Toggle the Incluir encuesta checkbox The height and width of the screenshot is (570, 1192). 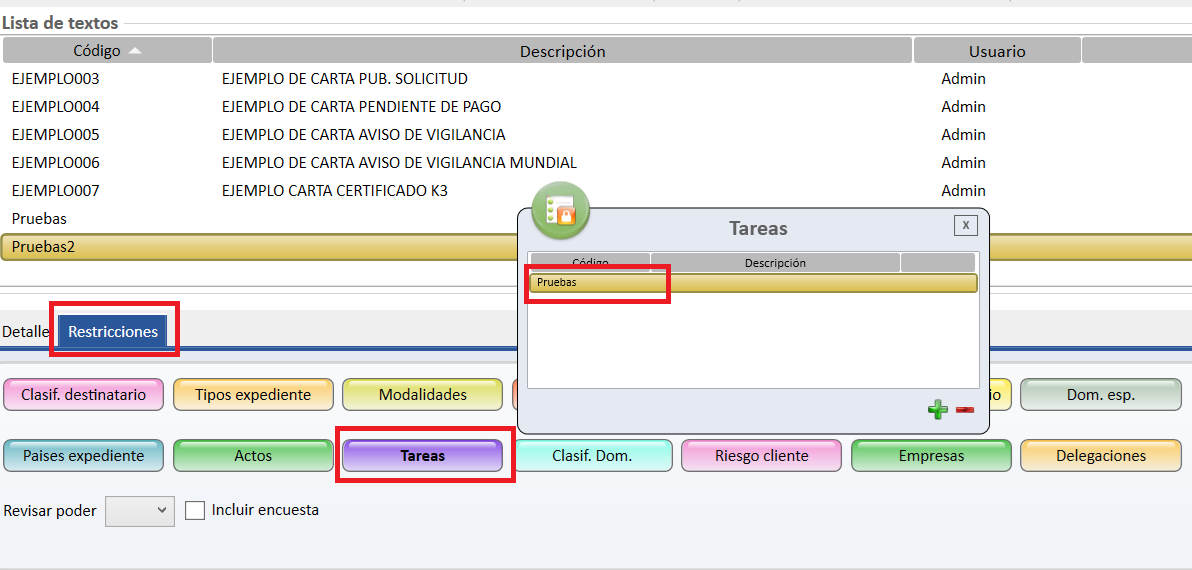pyautogui.click(x=195, y=510)
